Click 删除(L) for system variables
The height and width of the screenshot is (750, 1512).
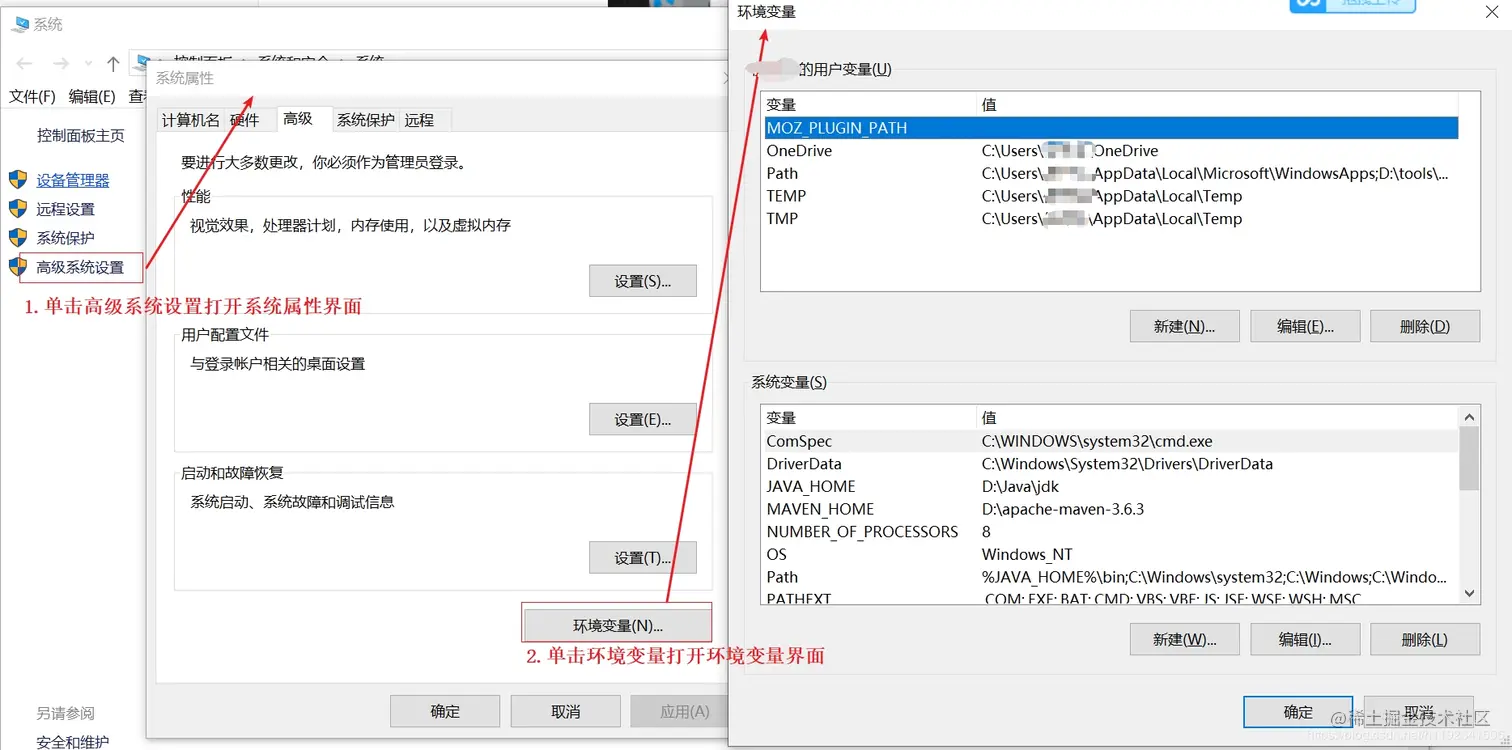(x=1425, y=640)
